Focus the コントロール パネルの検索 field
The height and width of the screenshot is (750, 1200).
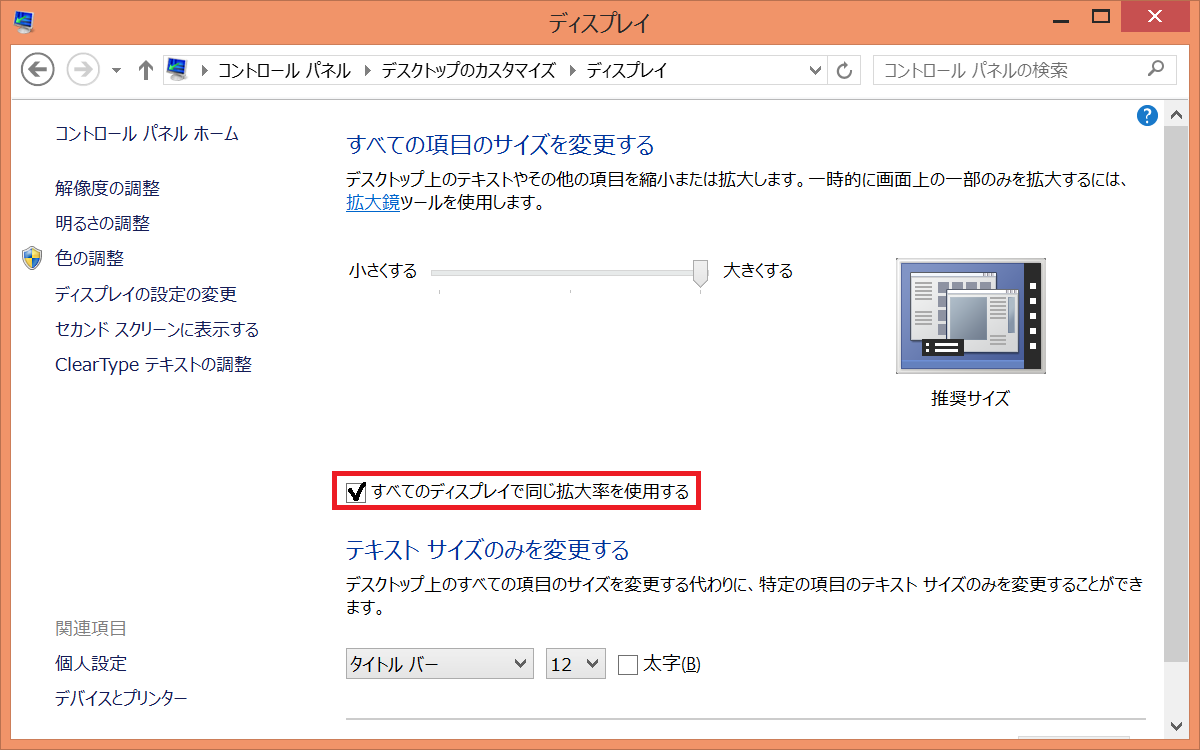pyautogui.click(x=1024, y=70)
